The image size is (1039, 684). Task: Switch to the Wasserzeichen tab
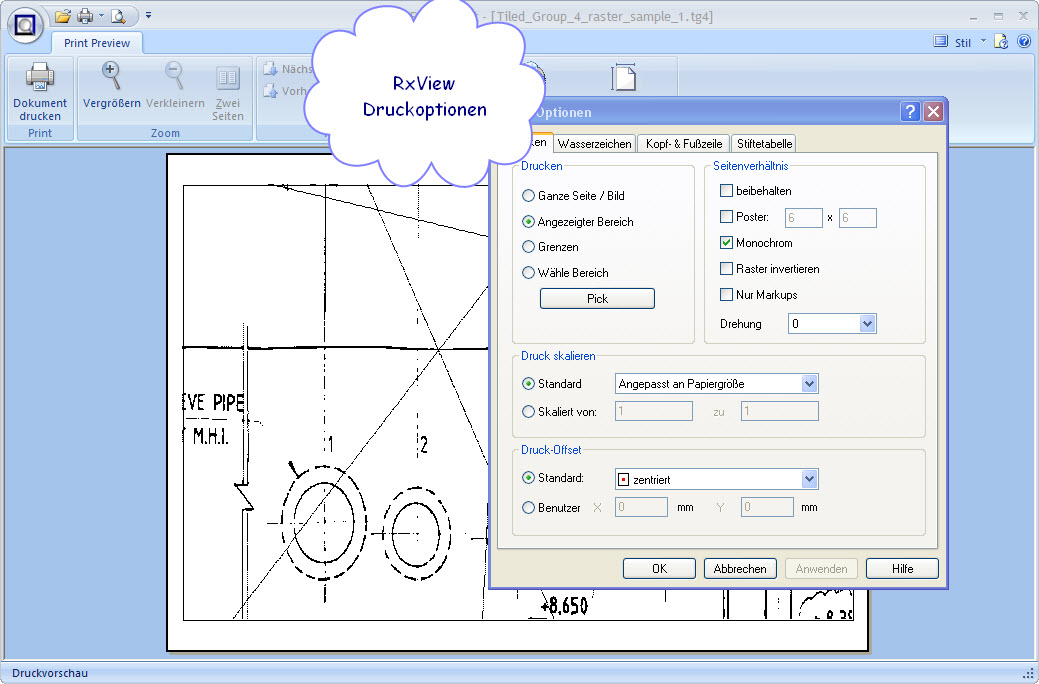(595, 144)
